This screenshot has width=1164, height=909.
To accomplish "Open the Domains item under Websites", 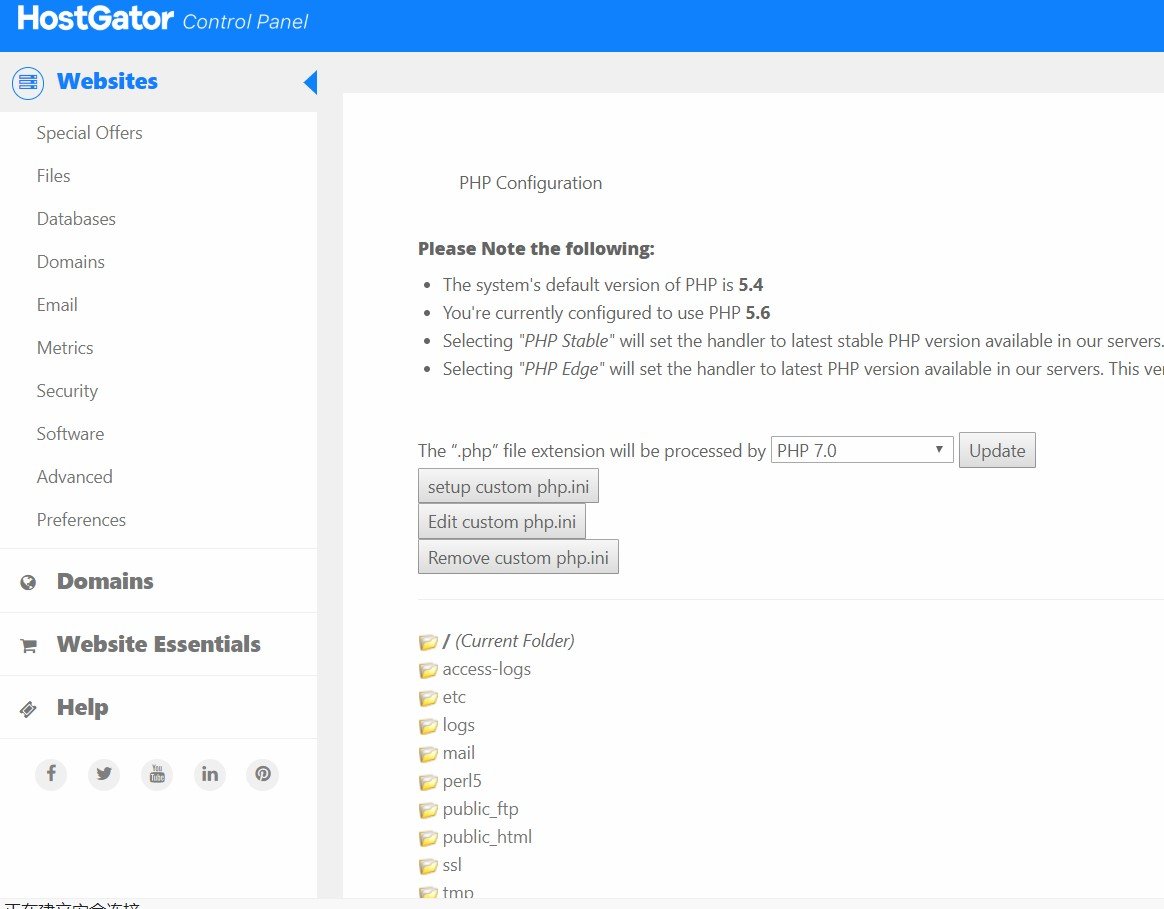I will coord(71,262).
